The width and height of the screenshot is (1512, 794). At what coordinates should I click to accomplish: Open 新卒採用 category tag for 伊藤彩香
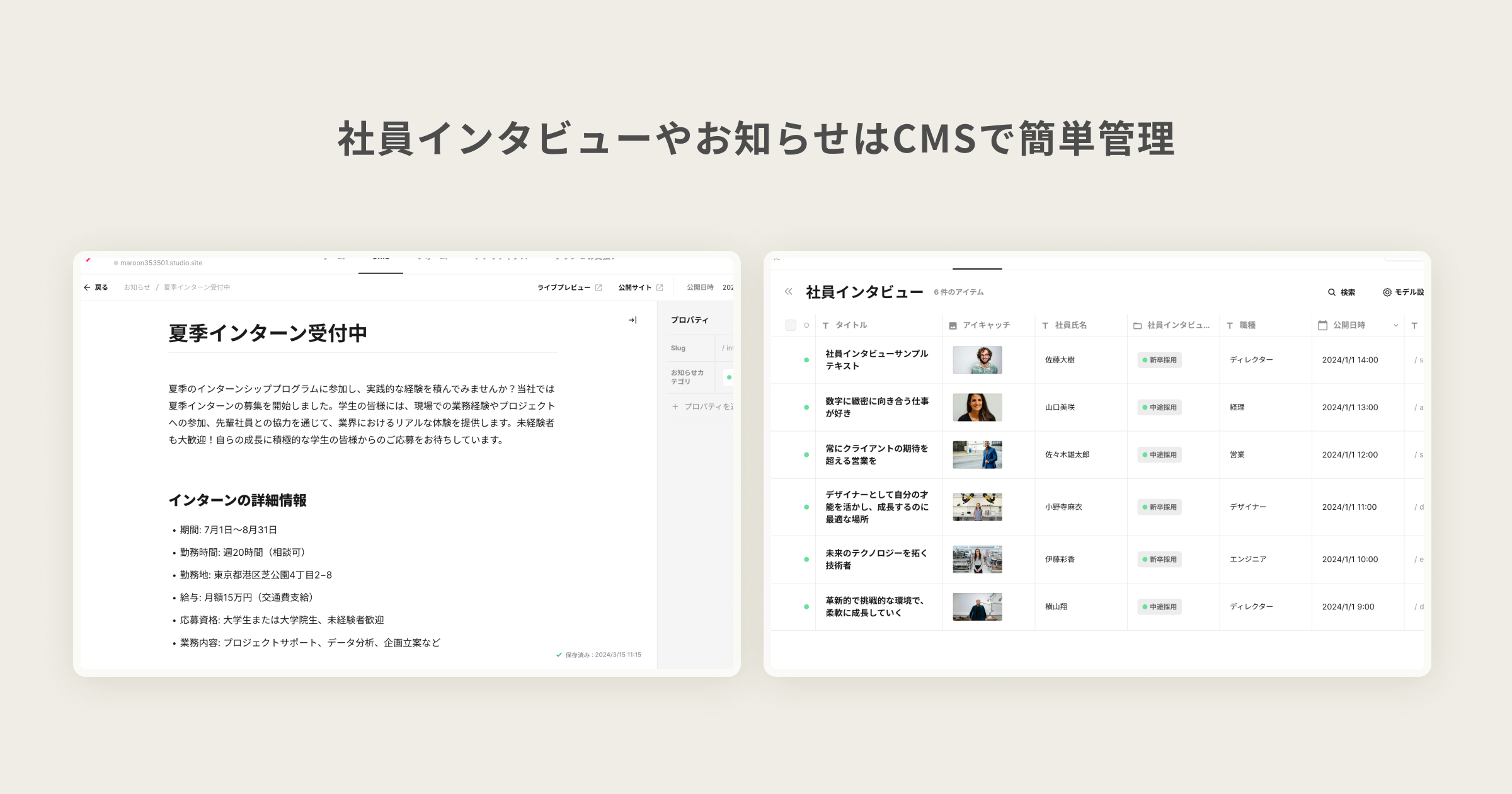pos(1159,560)
